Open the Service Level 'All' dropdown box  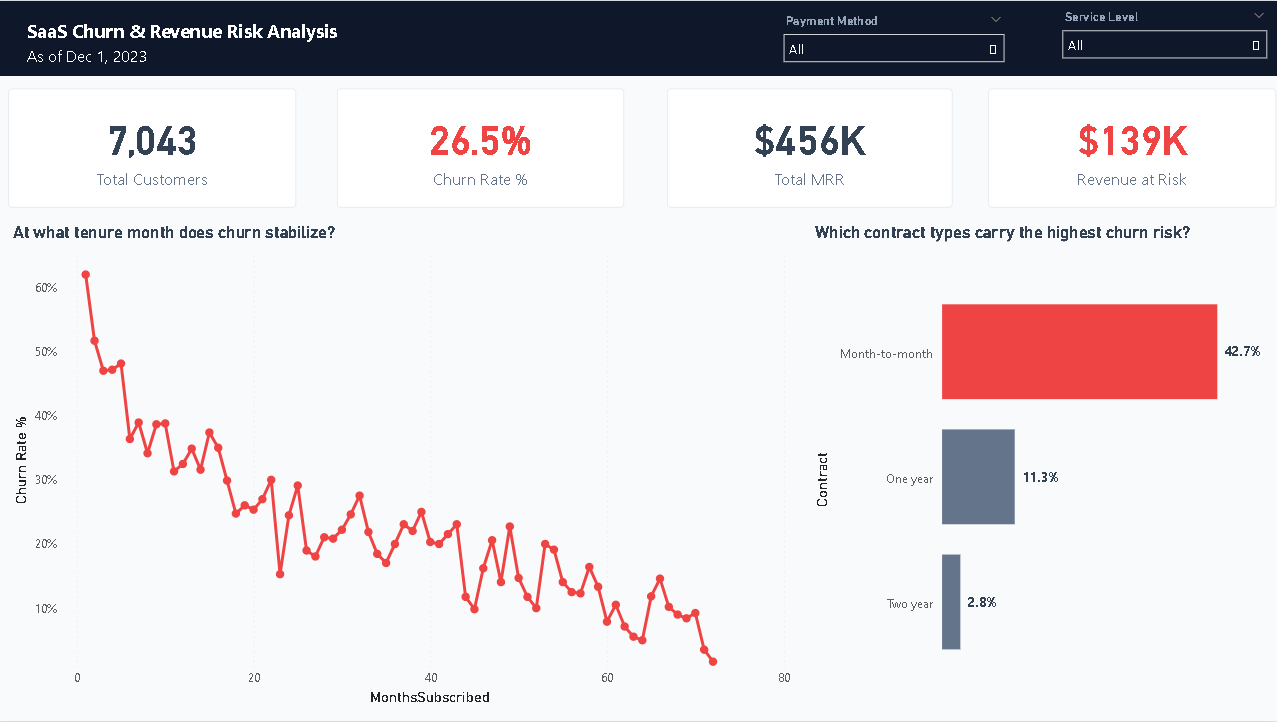tap(1165, 45)
